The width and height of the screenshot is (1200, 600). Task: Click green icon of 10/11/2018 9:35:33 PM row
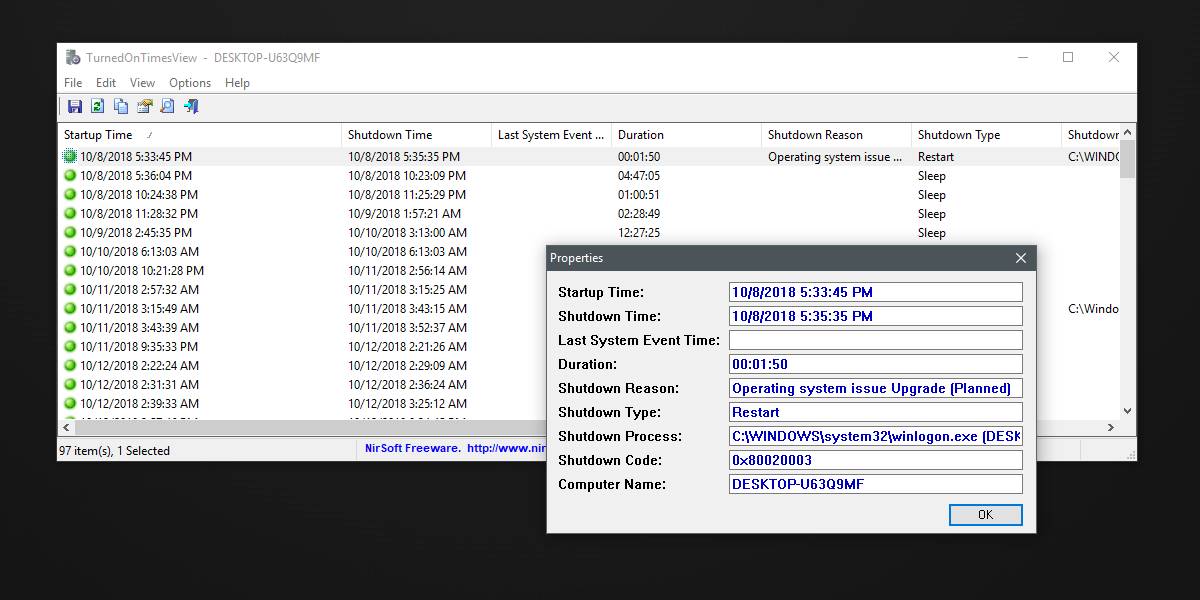pos(70,346)
